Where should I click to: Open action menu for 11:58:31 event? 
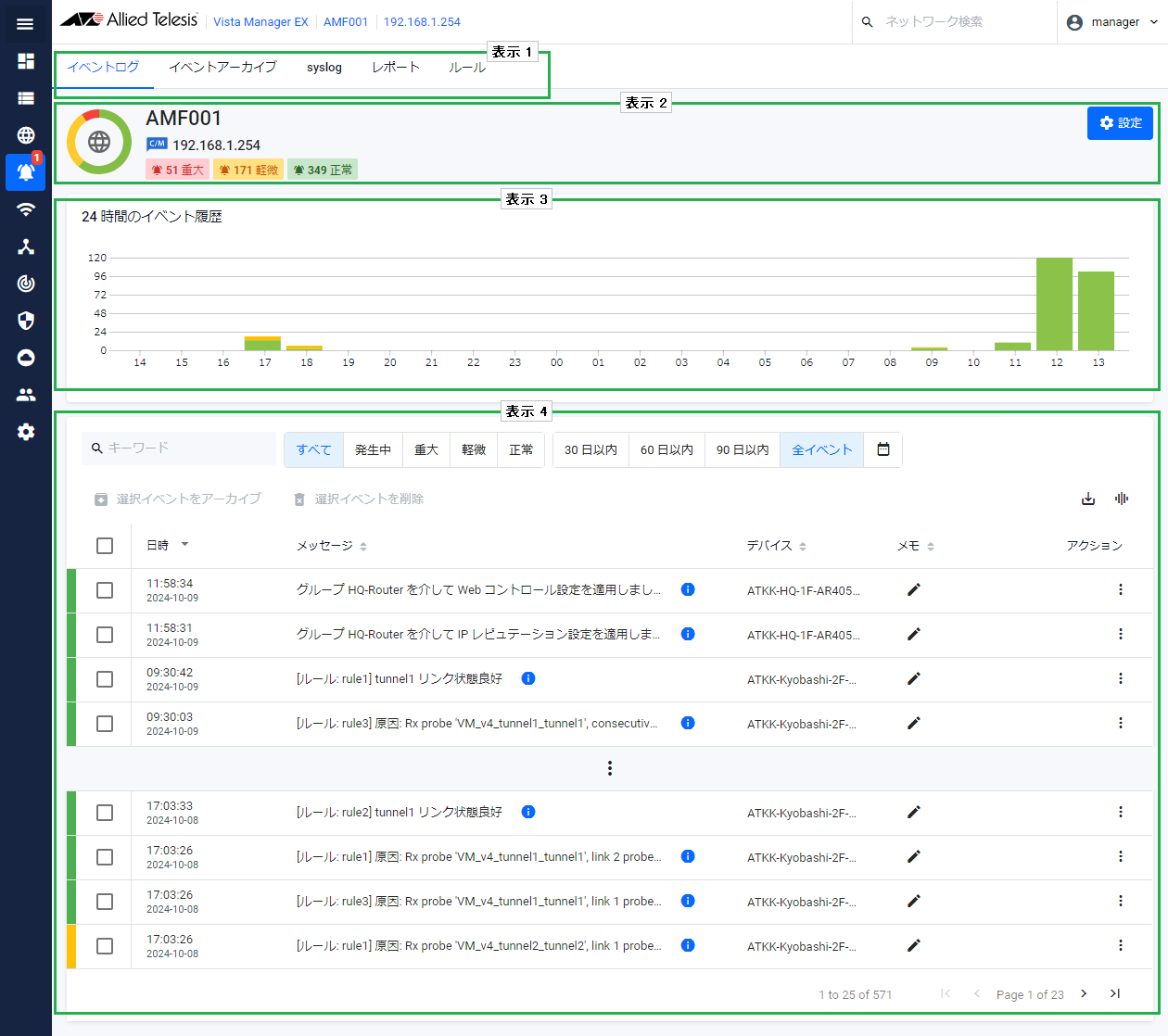pyautogui.click(x=1120, y=634)
